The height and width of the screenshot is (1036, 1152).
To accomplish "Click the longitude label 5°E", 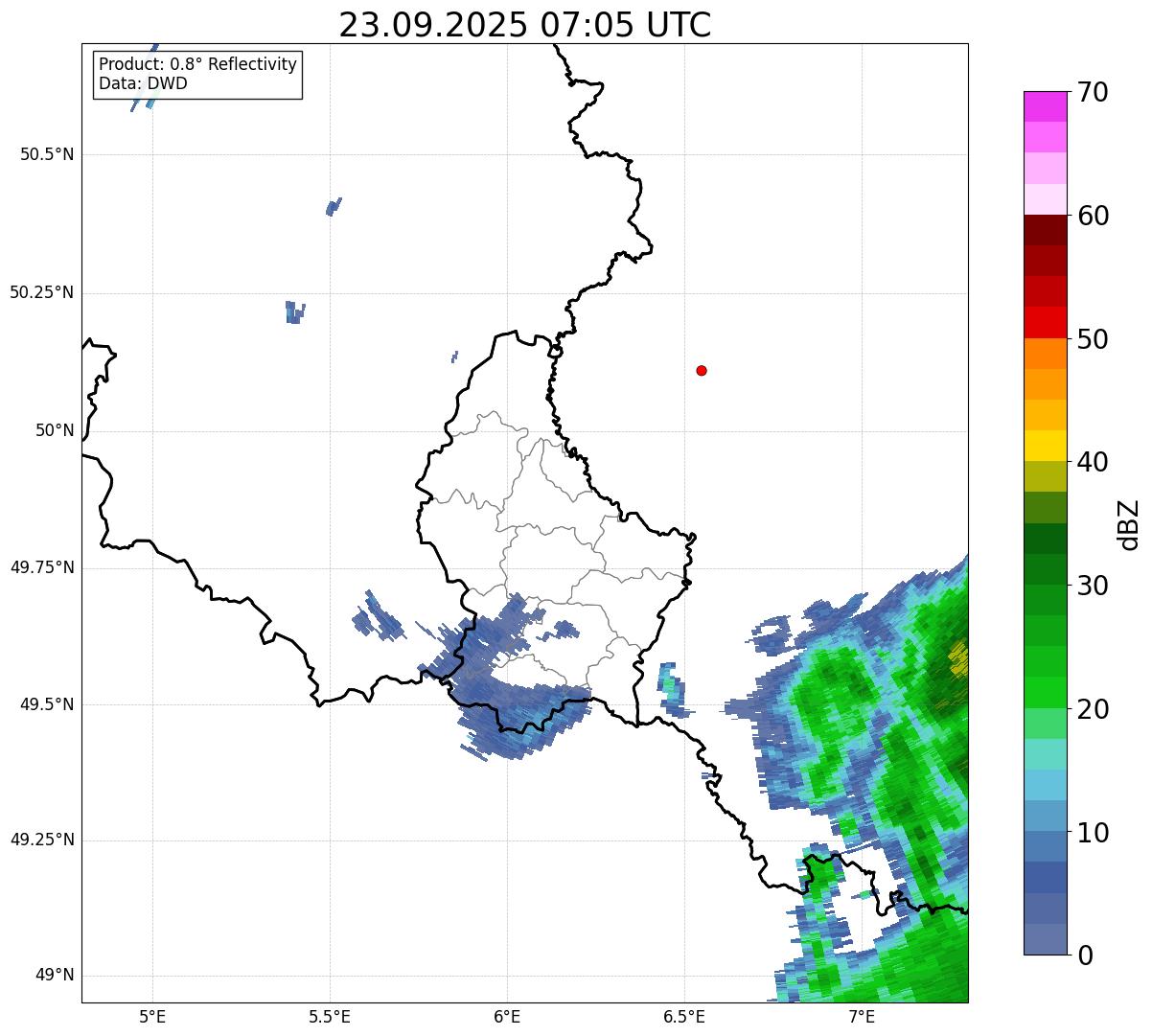I will tap(152, 1017).
